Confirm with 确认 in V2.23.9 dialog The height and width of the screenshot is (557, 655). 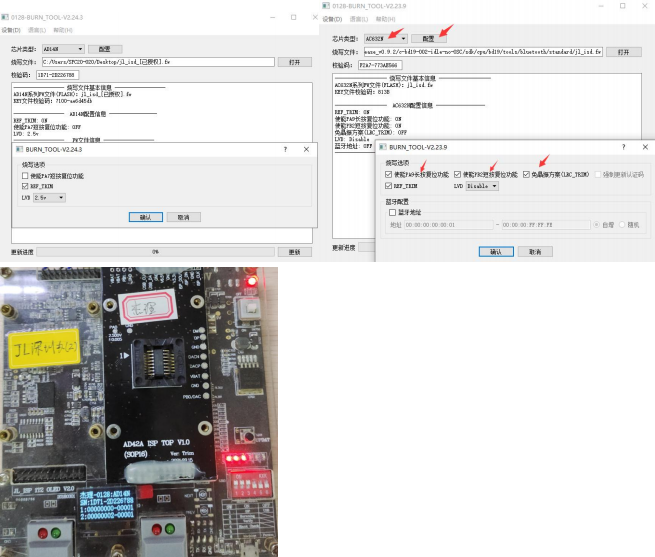pos(496,252)
